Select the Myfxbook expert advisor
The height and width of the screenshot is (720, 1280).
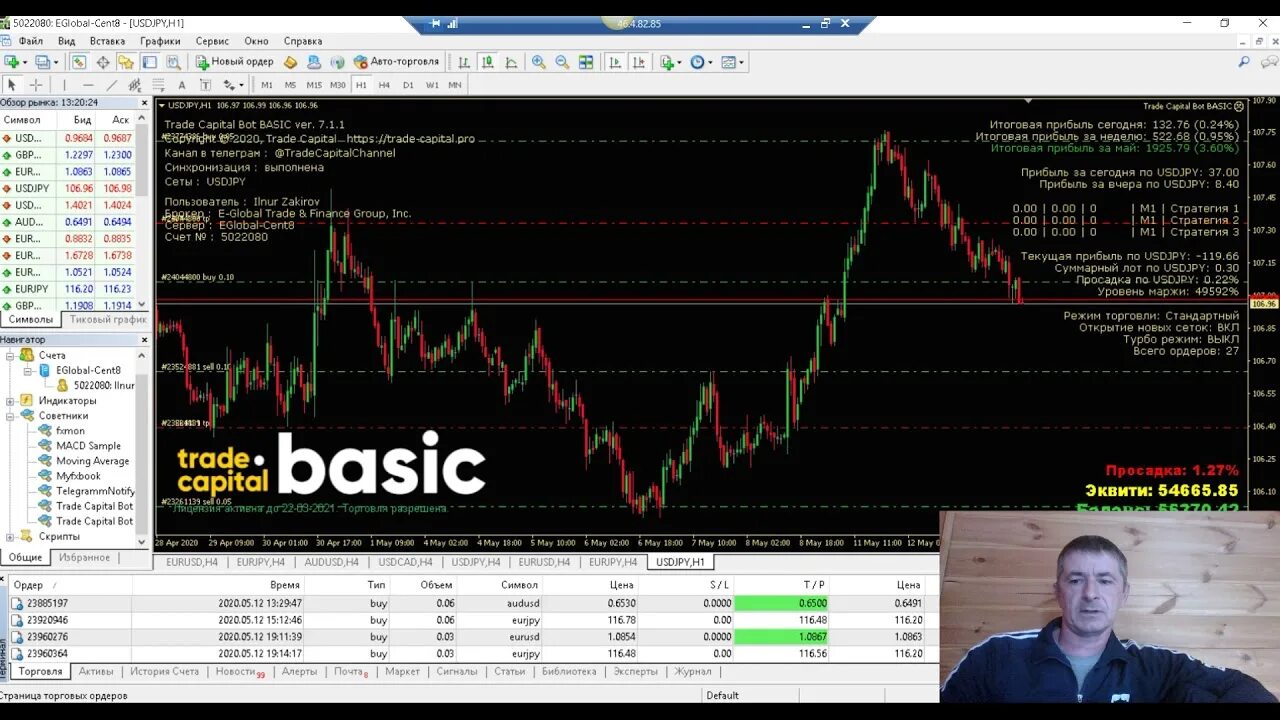coord(78,476)
